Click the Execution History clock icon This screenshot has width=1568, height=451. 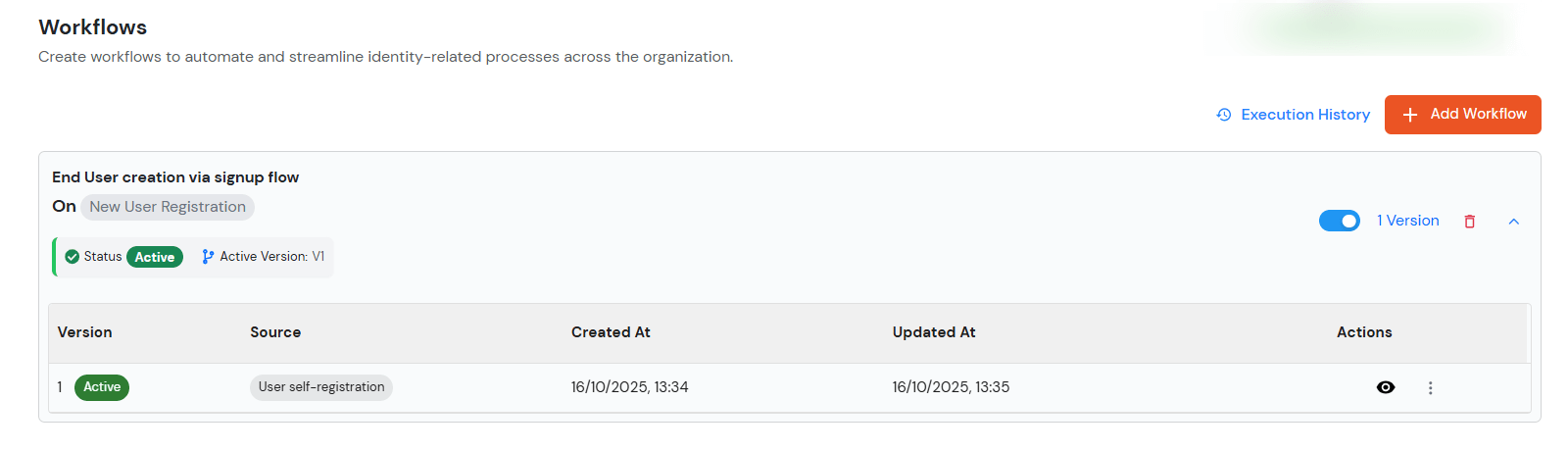click(x=1224, y=115)
